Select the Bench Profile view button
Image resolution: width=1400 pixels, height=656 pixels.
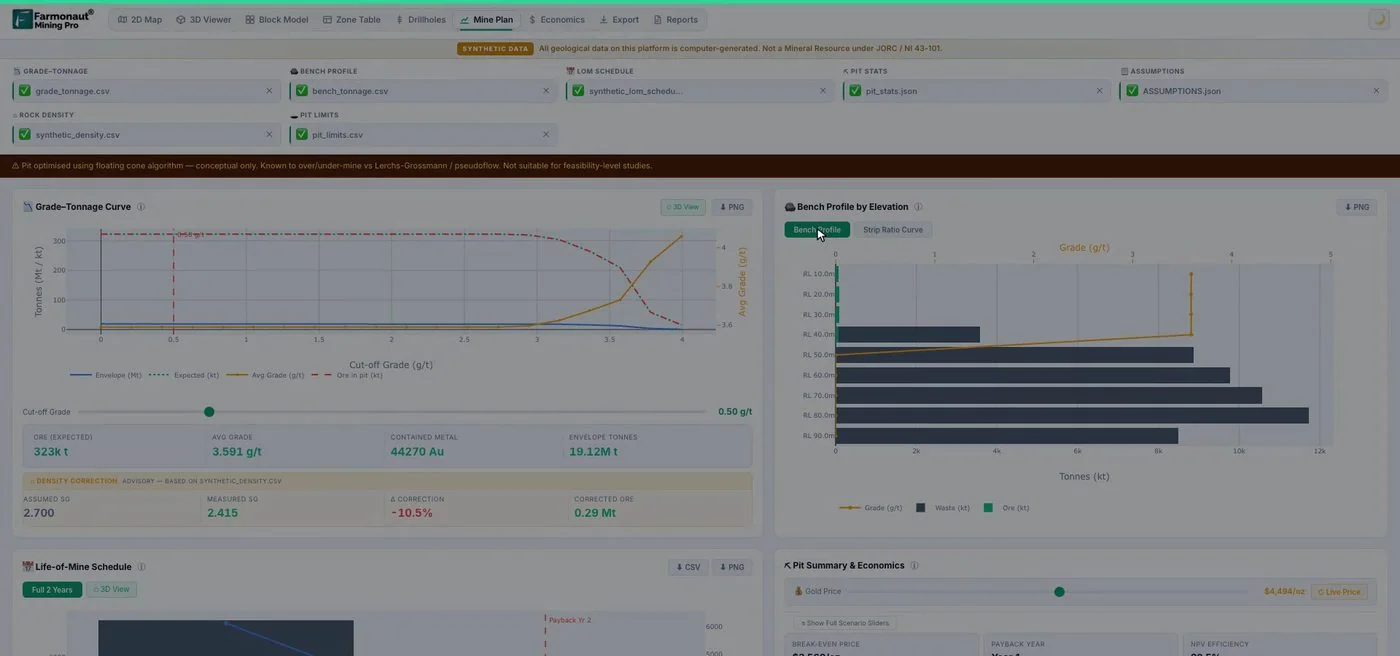click(817, 230)
